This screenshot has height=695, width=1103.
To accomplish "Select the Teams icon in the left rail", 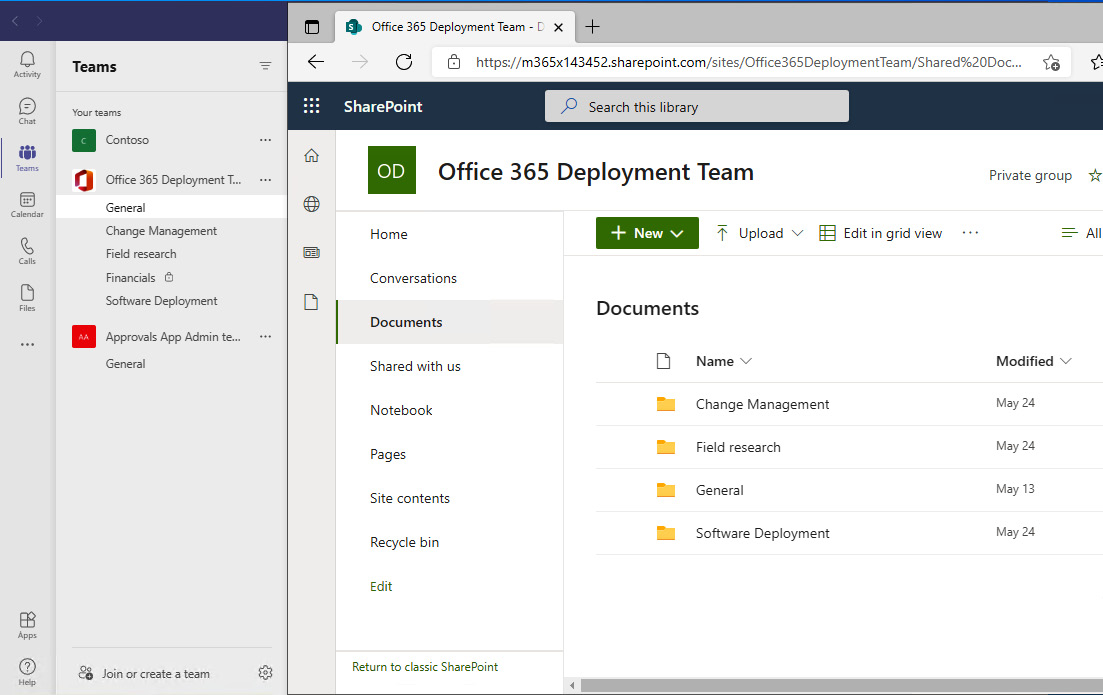I will point(27,158).
